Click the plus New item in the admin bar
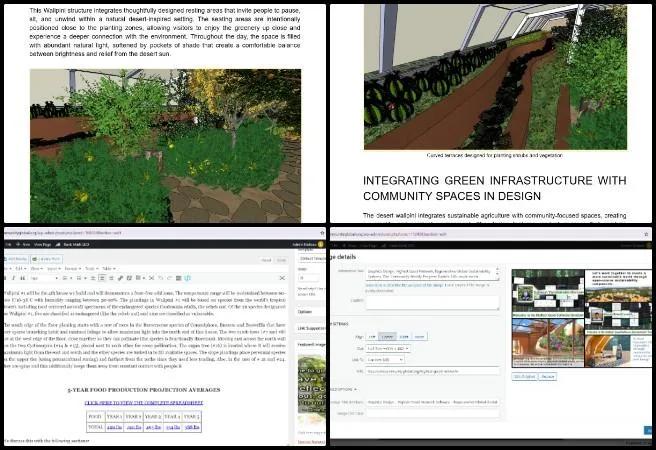Screen dimensions: 656x450 pyautogui.click(x=23, y=244)
